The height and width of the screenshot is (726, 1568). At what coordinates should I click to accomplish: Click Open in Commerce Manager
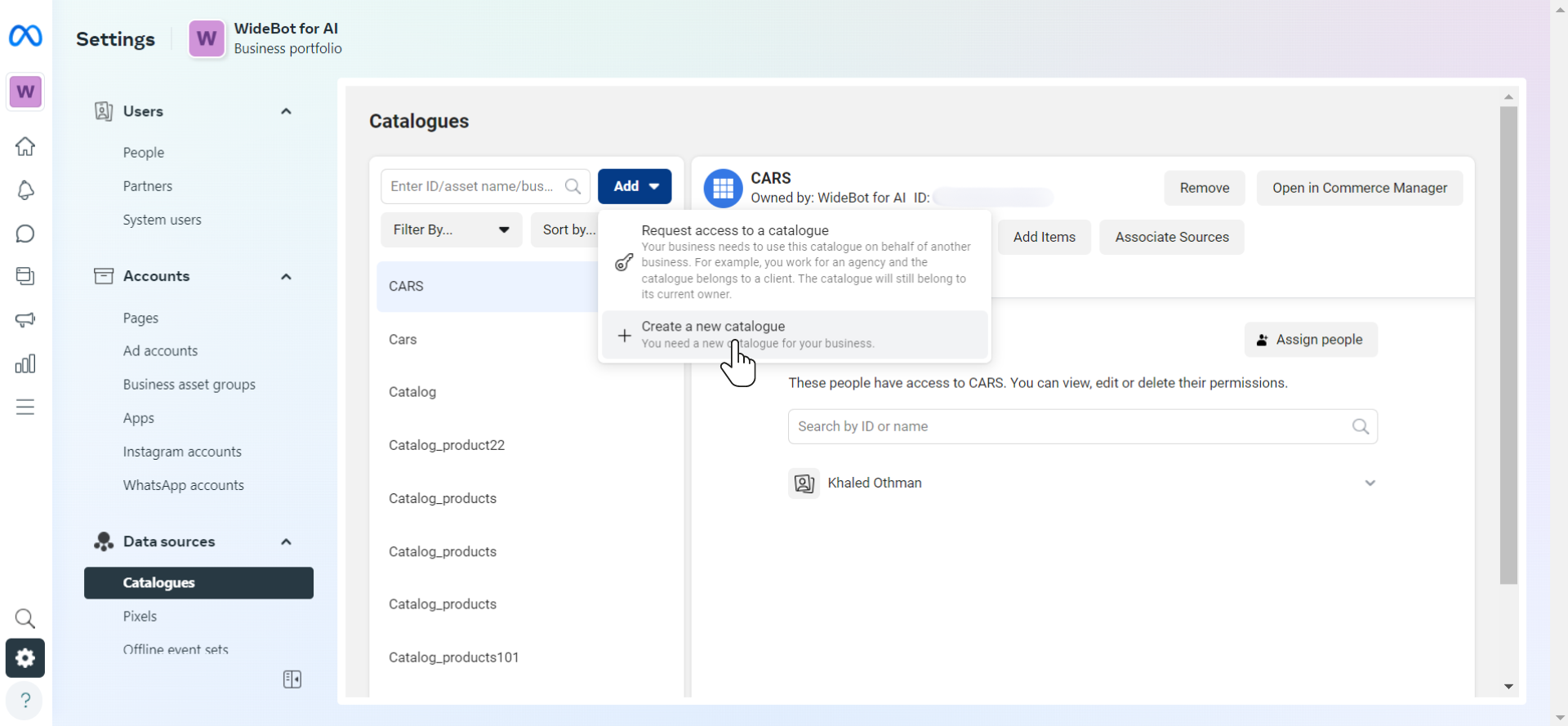click(x=1360, y=188)
